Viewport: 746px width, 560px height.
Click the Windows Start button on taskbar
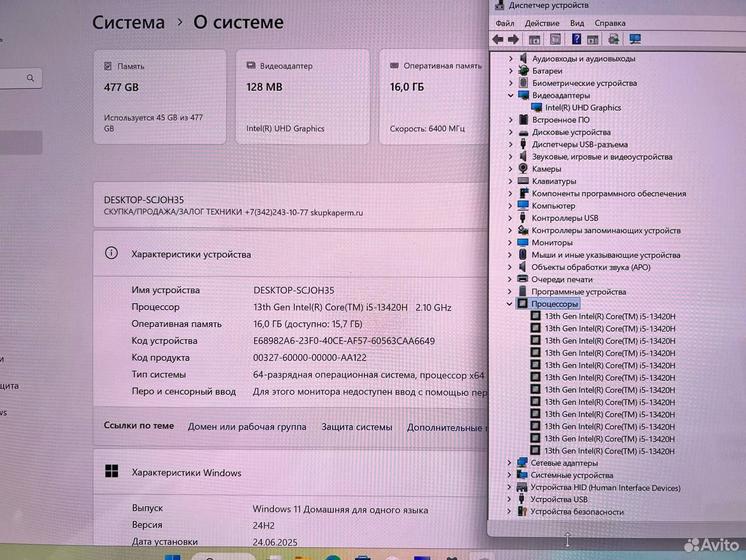pos(172,557)
